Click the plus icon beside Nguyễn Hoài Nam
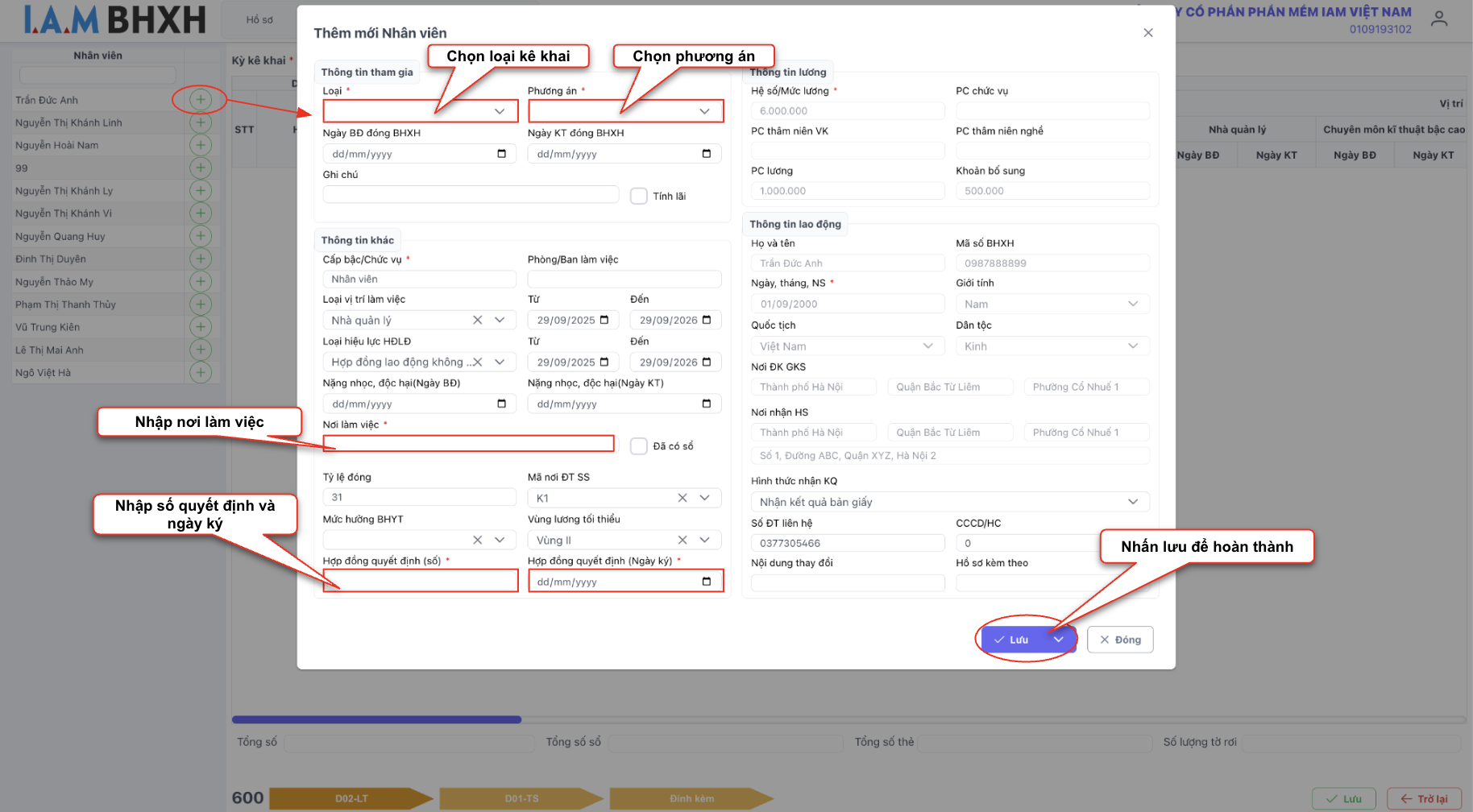 point(201,145)
